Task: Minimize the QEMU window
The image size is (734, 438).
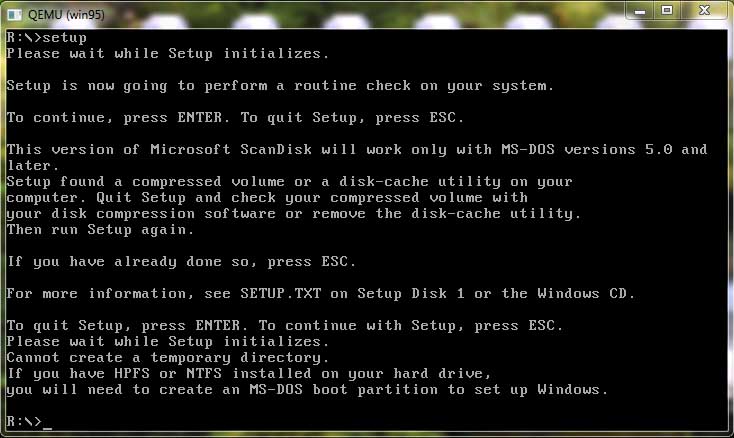Action: (x=639, y=9)
